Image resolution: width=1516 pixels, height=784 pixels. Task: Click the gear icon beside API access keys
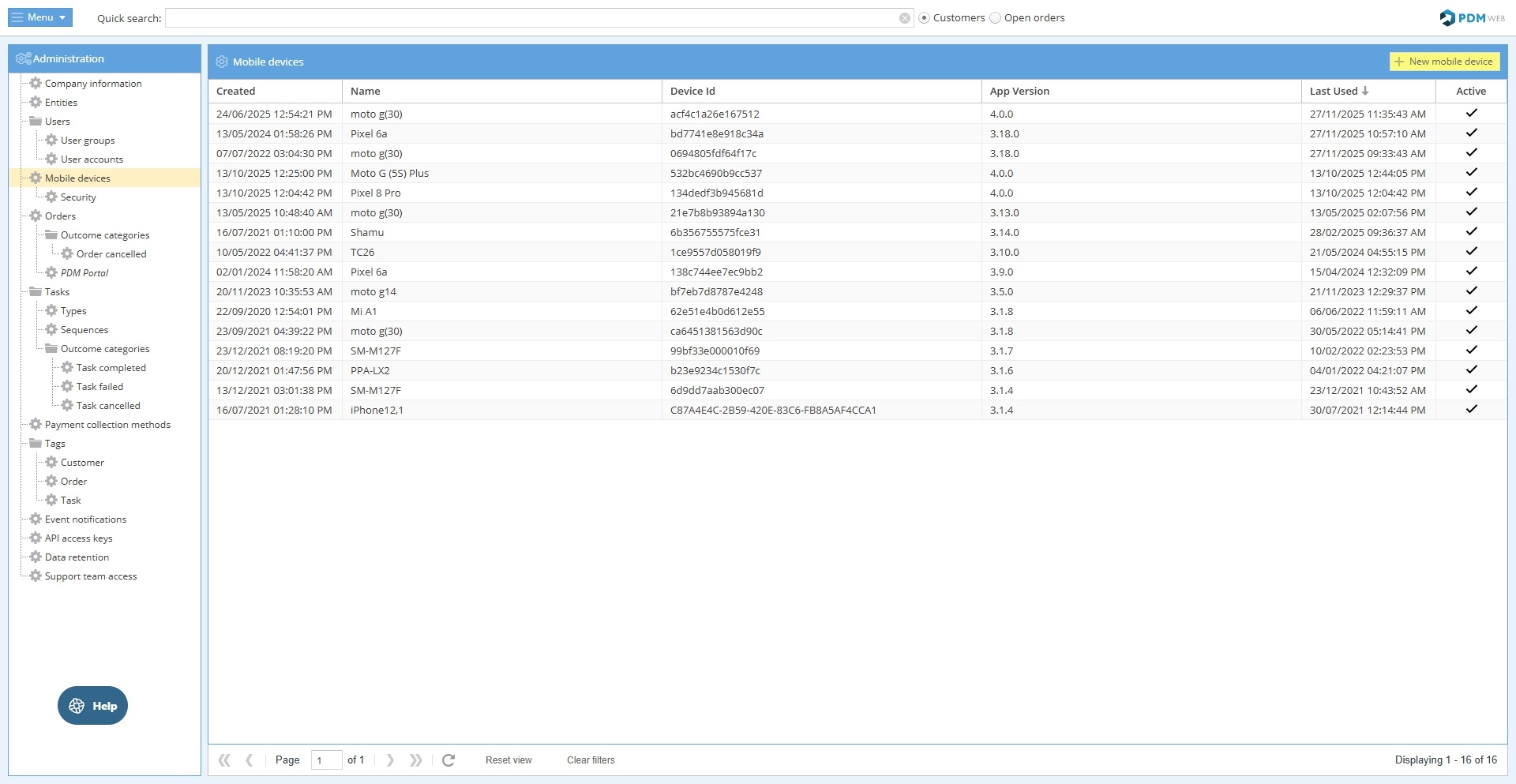(x=36, y=538)
